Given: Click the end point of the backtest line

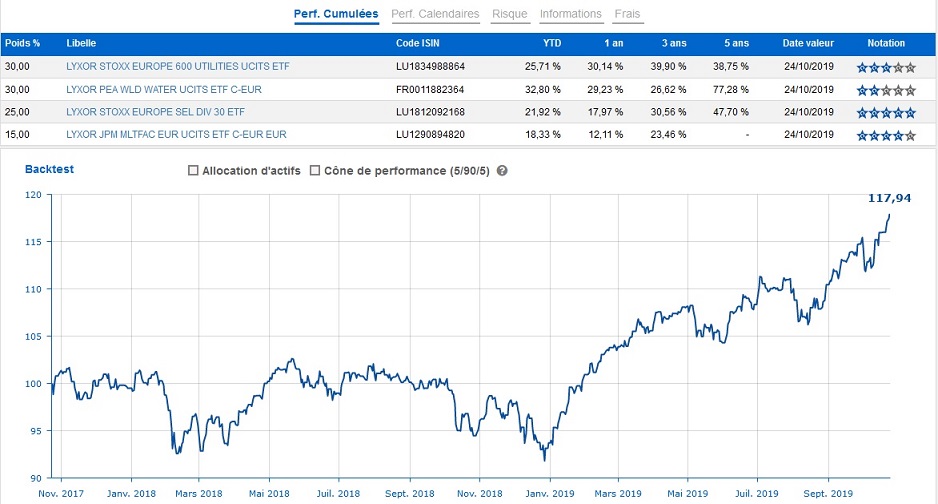Looking at the screenshot, I should pyautogui.click(x=890, y=215).
